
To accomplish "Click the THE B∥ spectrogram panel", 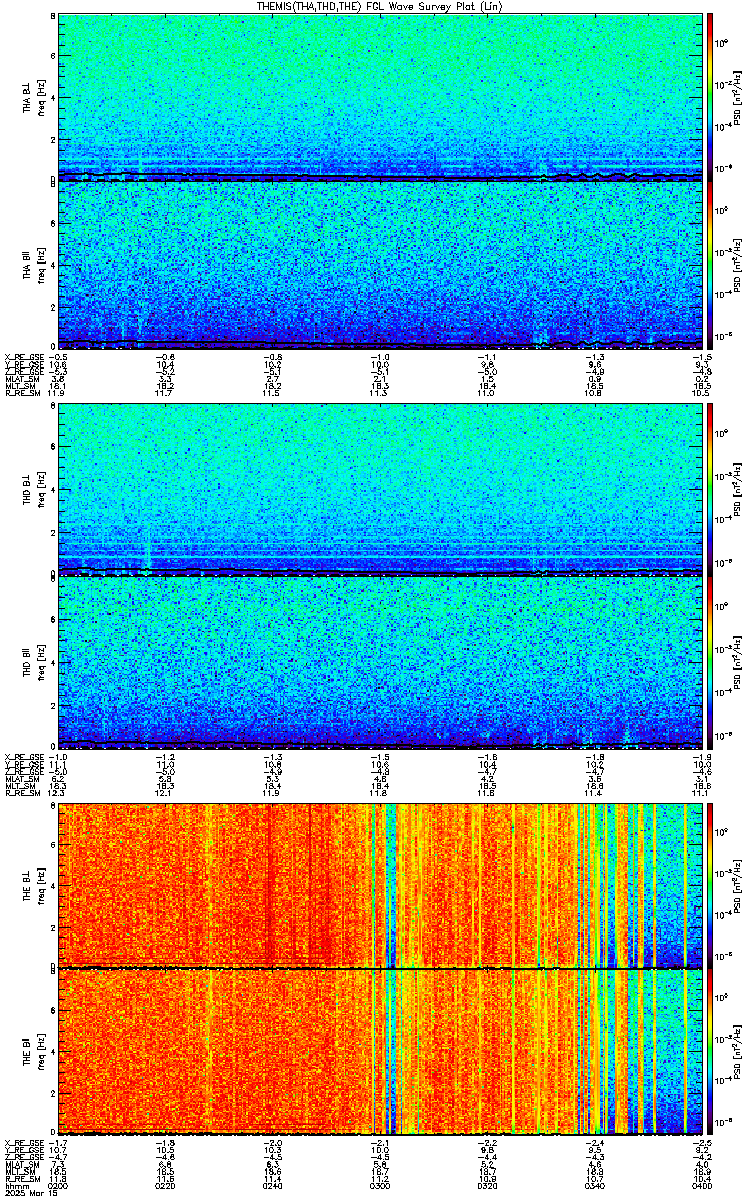I will point(378,1052).
